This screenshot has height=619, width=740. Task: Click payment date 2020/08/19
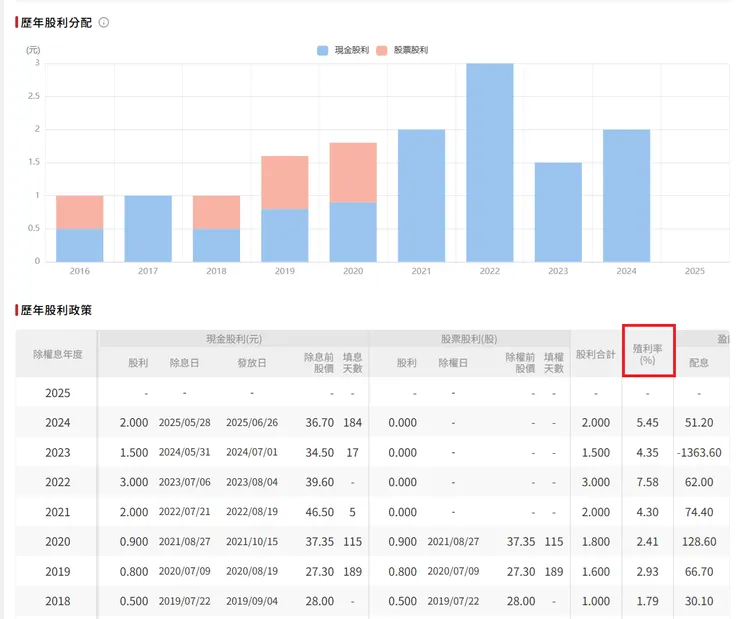[x=252, y=571]
